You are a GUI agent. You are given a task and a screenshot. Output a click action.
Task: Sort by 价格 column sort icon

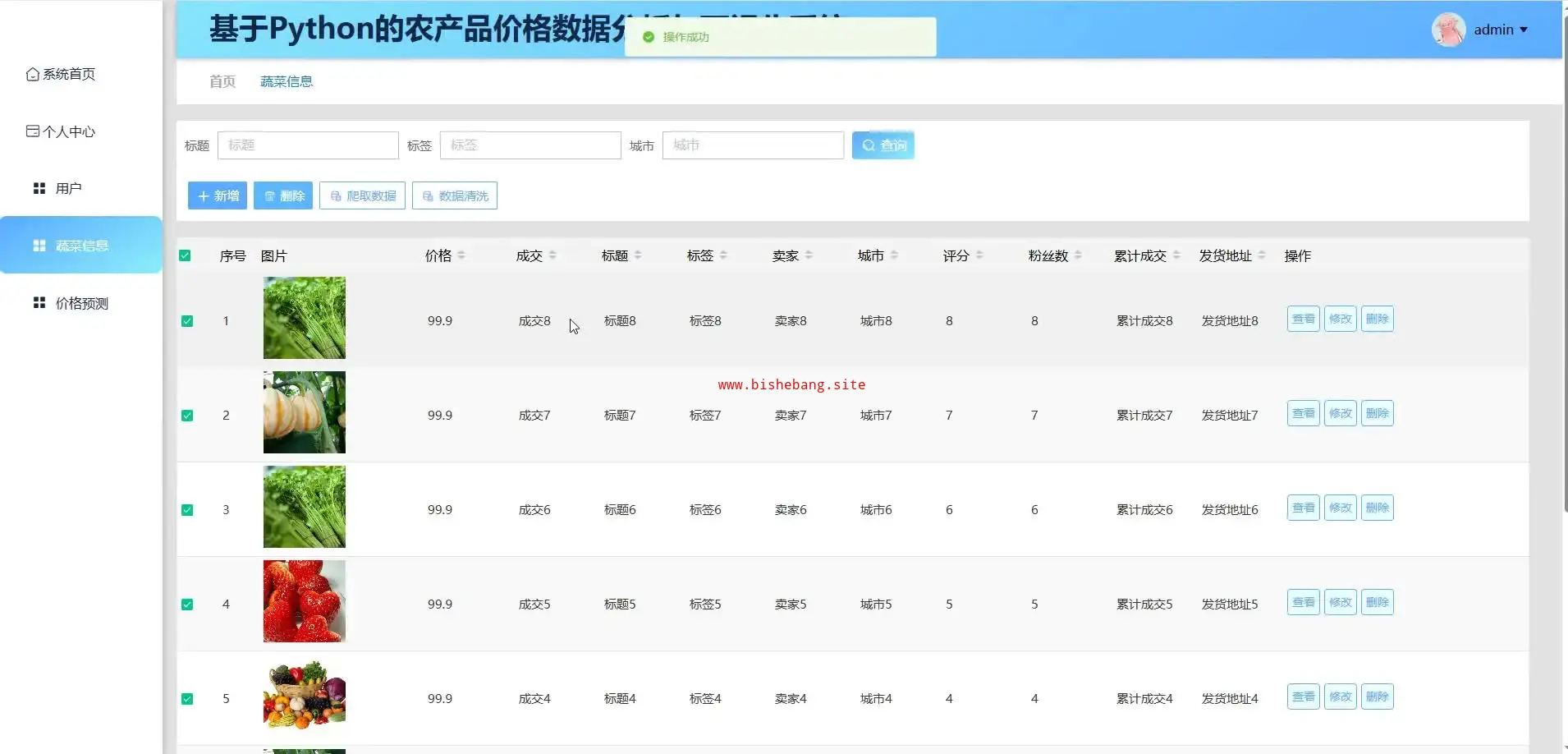[461, 255]
